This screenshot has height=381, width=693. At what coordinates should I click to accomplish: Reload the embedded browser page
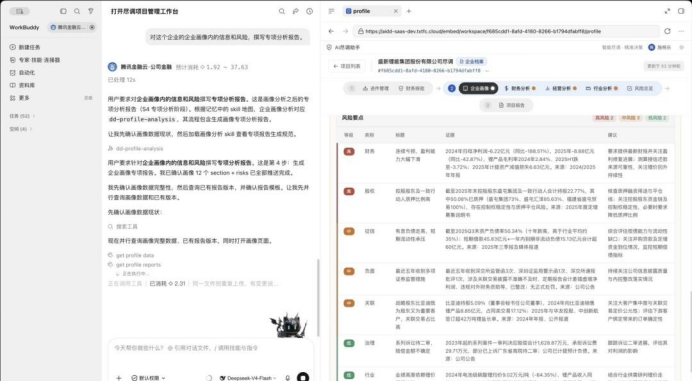[667, 31]
